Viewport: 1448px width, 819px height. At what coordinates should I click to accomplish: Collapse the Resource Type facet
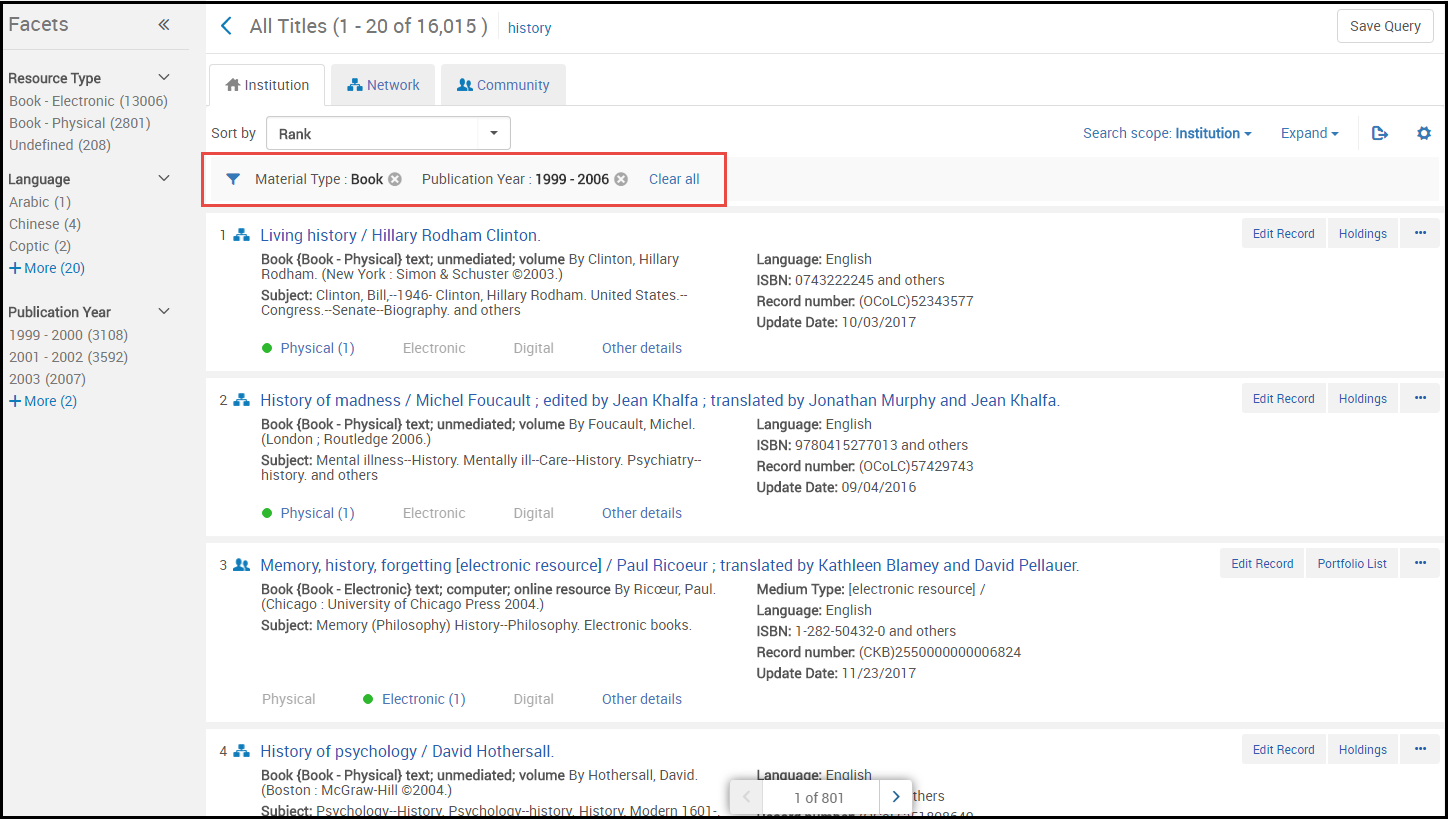(164, 77)
